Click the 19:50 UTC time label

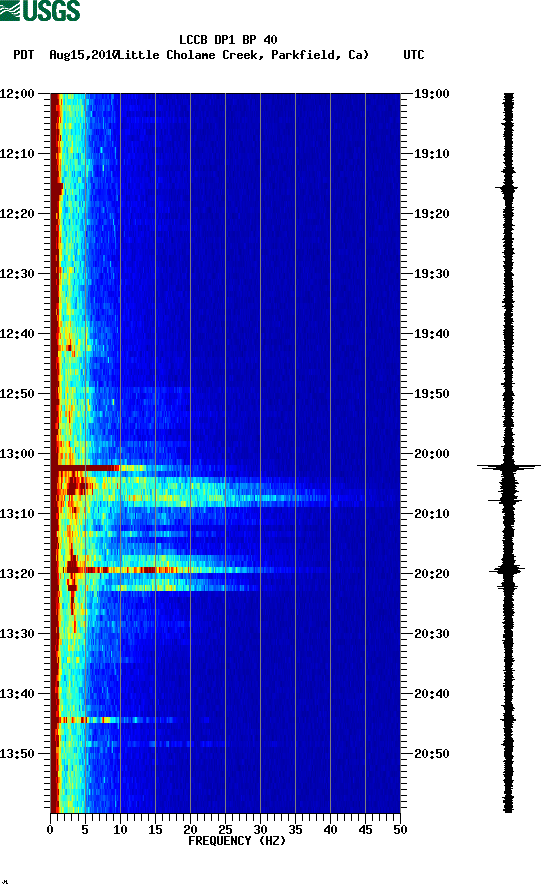[431, 394]
